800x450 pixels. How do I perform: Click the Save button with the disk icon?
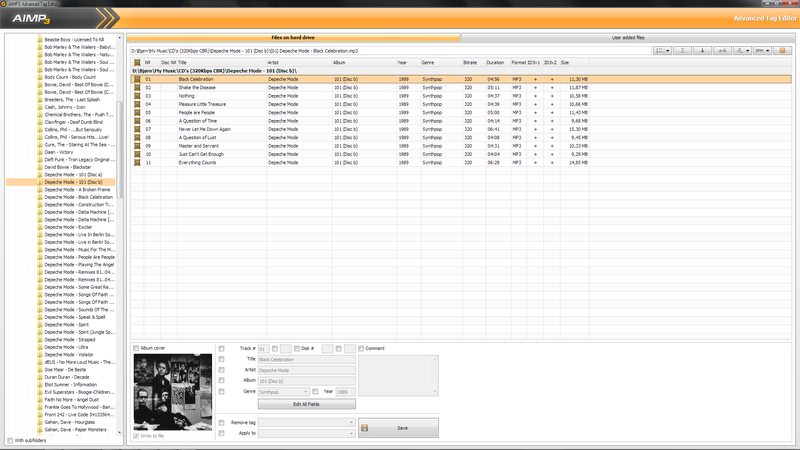pyautogui.click(x=399, y=427)
